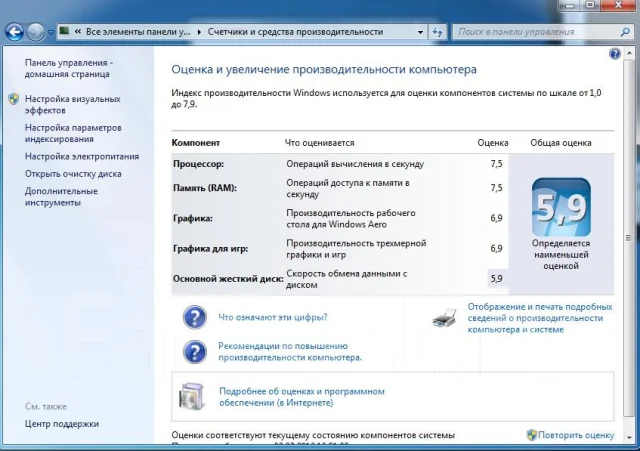Open 'Рекомендации по повышению производительности' link
The height and width of the screenshot is (451, 640).
tap(290, 351)
